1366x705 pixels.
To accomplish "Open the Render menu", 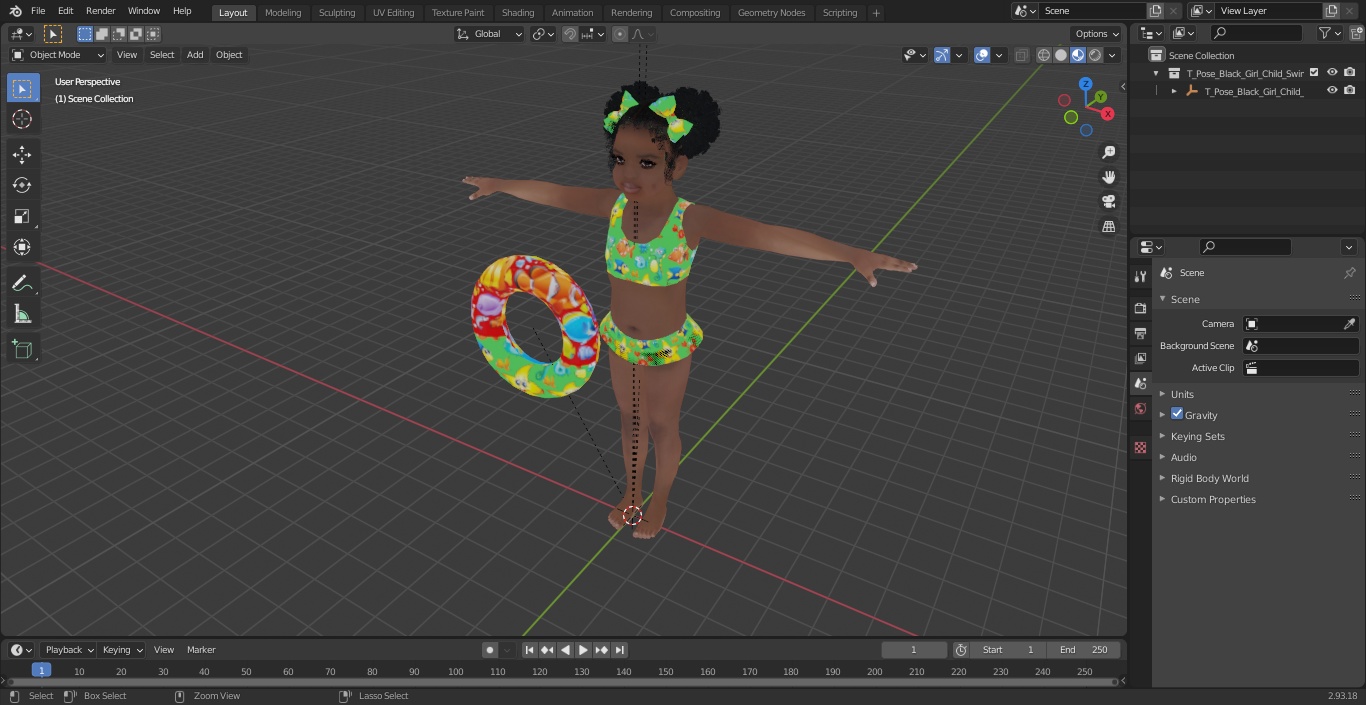I will click(100, 11).
